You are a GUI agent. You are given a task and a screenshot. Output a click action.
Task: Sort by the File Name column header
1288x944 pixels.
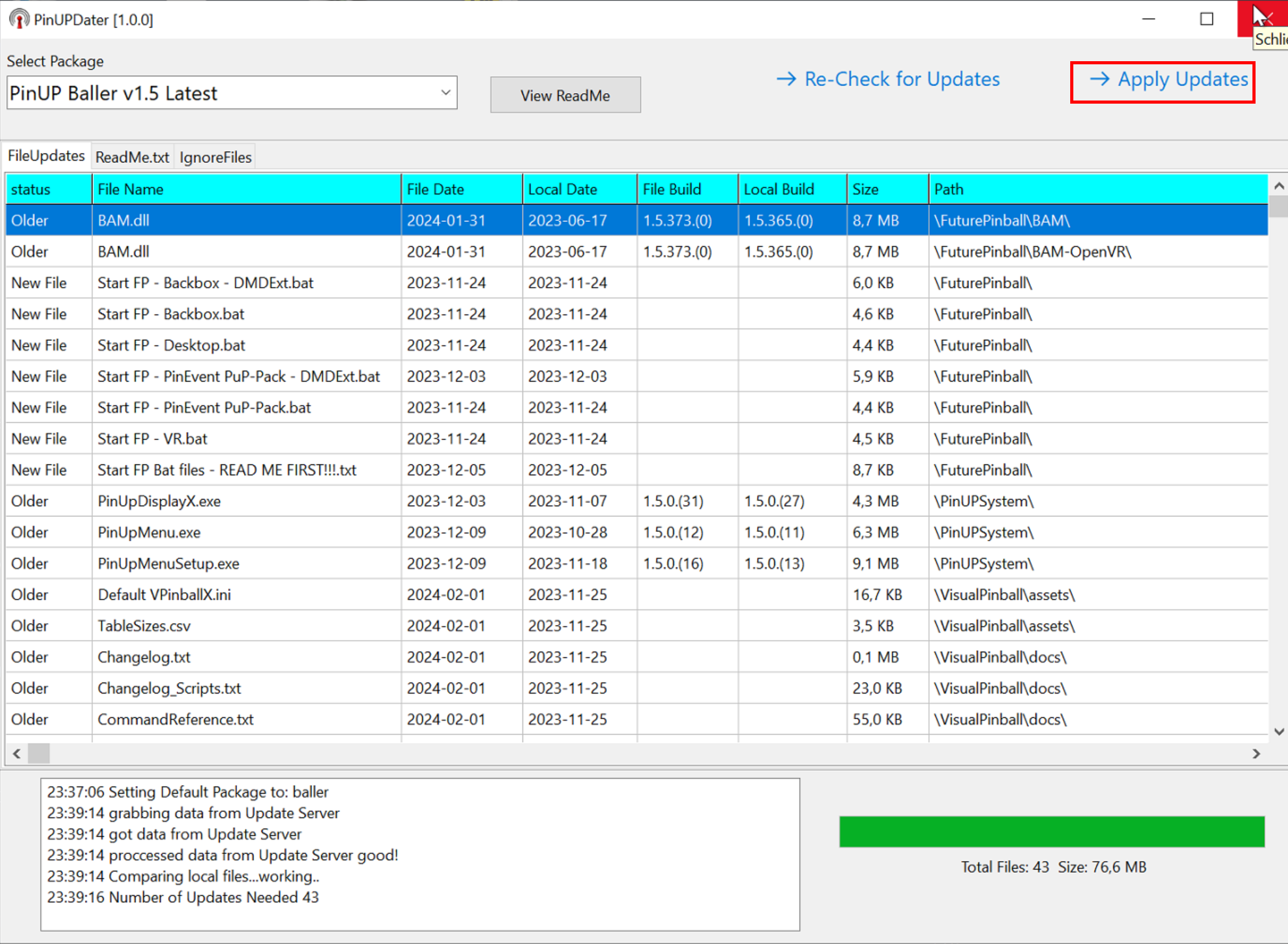click(x=246, y=189)
